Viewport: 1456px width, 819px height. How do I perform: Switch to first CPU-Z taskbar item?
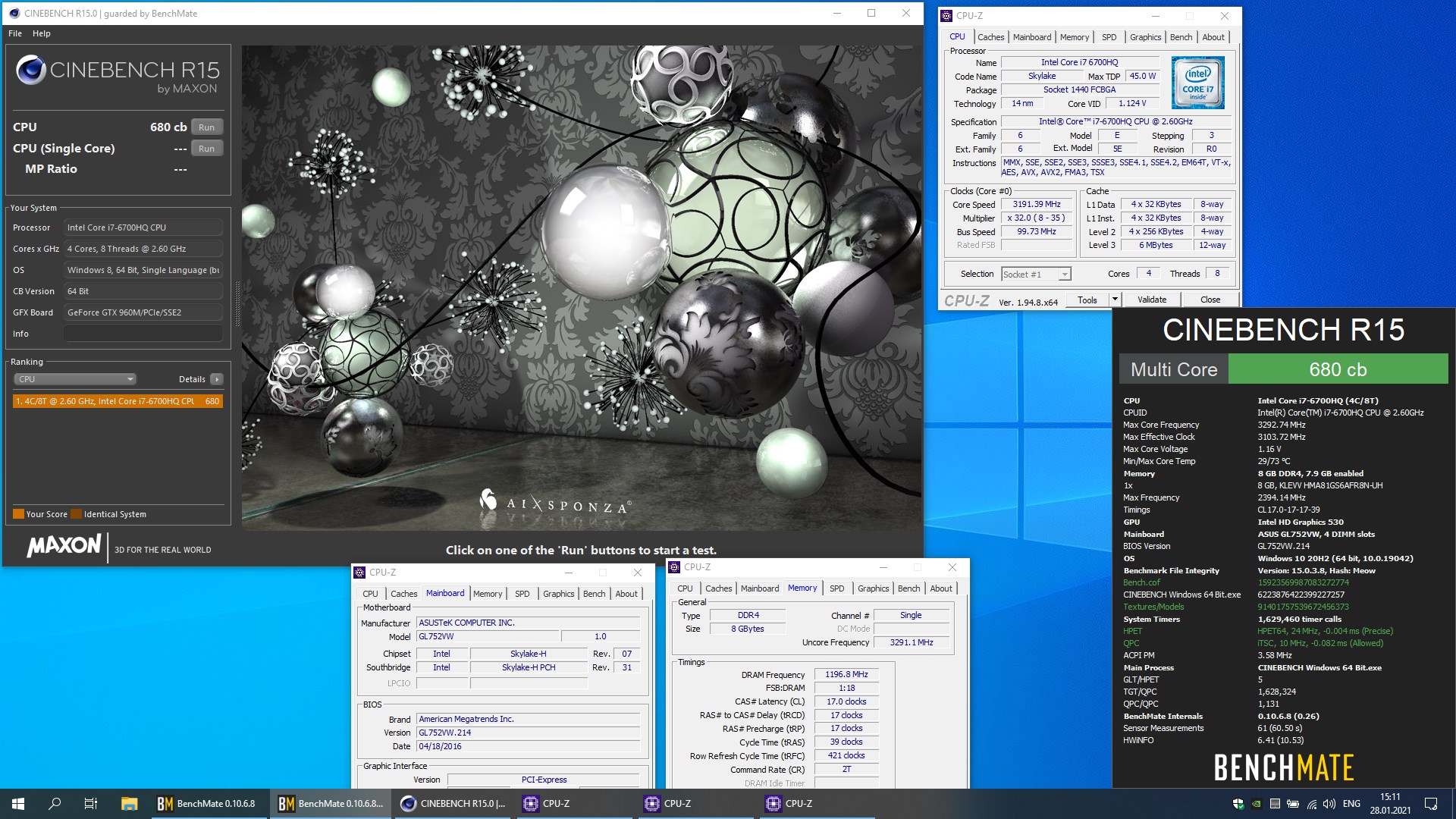click(x=574, y=804)
